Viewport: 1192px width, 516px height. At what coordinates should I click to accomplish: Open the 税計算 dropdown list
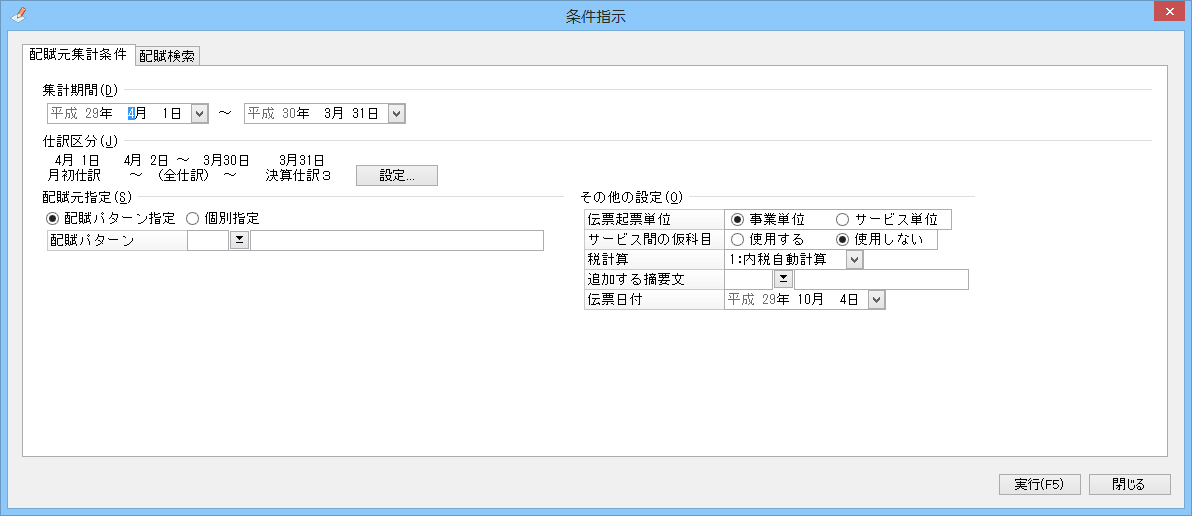[853, 259]
